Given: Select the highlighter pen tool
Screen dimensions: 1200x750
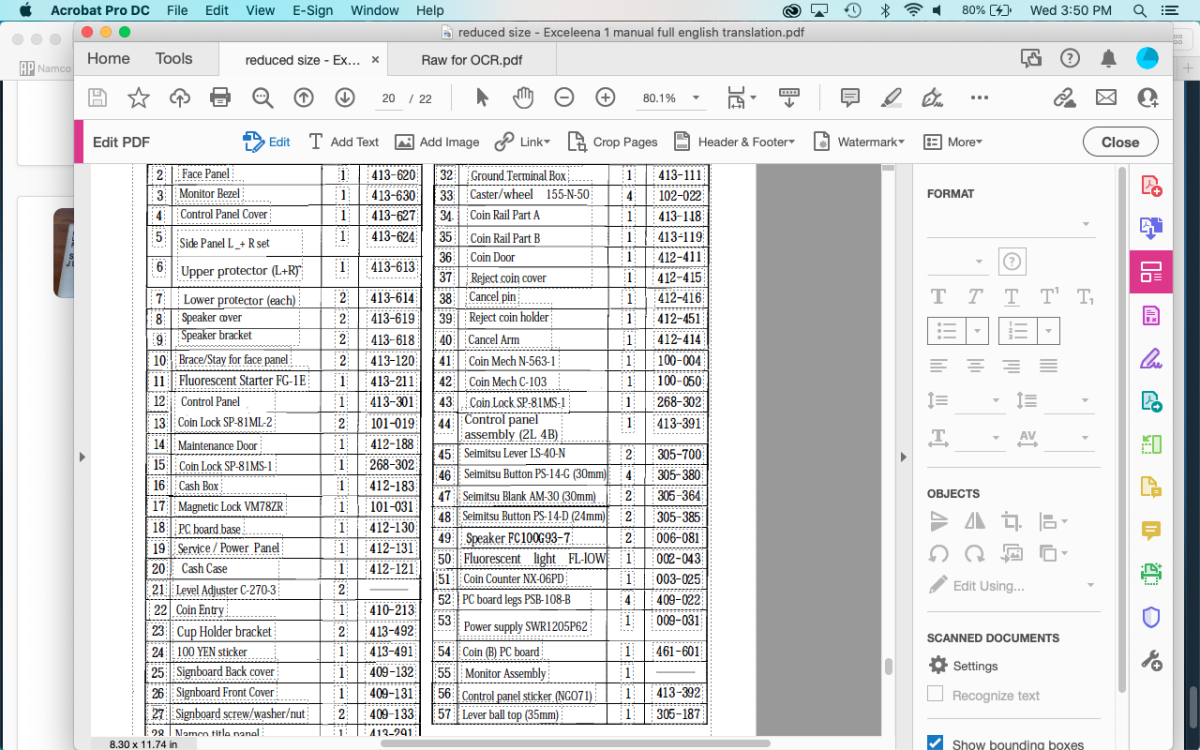Looking at the screenshot, I should point(891,97).
